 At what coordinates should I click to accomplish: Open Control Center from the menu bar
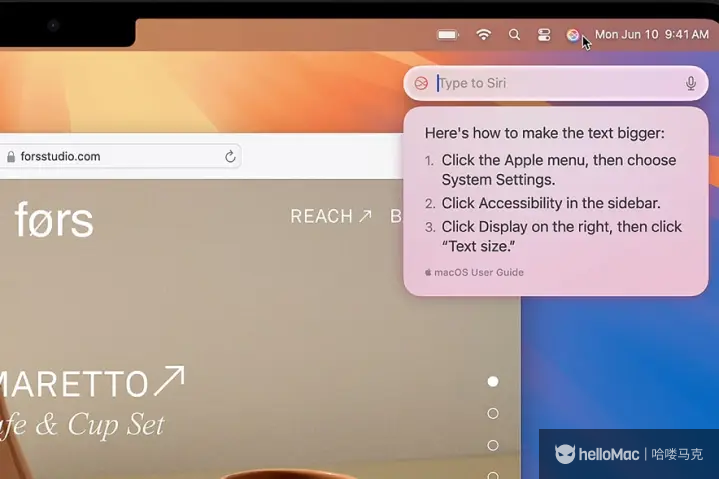click(544, 35)
